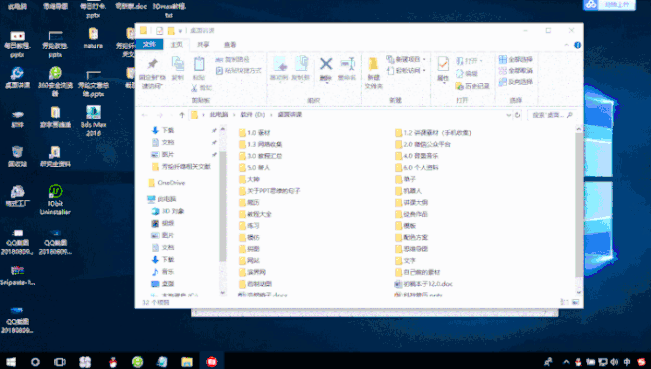Select the folder about PPT (关于PPT...)
The image size is (651, 369).
pyautogui.click(x=269, y=191)
